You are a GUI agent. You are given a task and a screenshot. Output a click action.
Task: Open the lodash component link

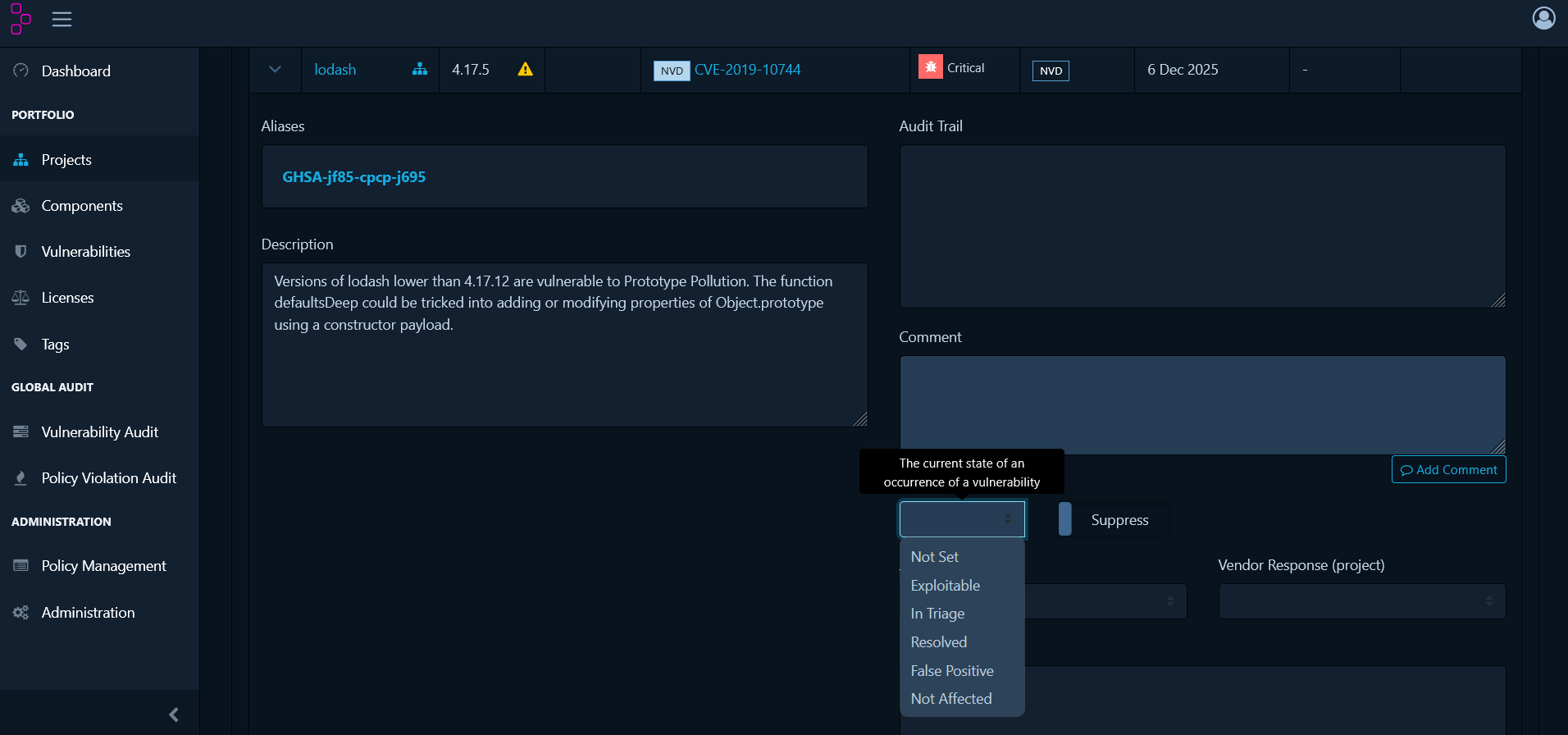(x=335, y=70)
